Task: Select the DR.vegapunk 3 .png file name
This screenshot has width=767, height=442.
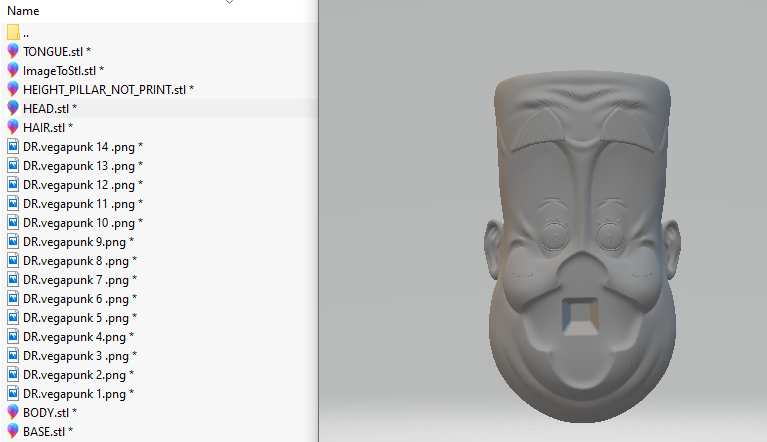Action: tap(80, 356)
